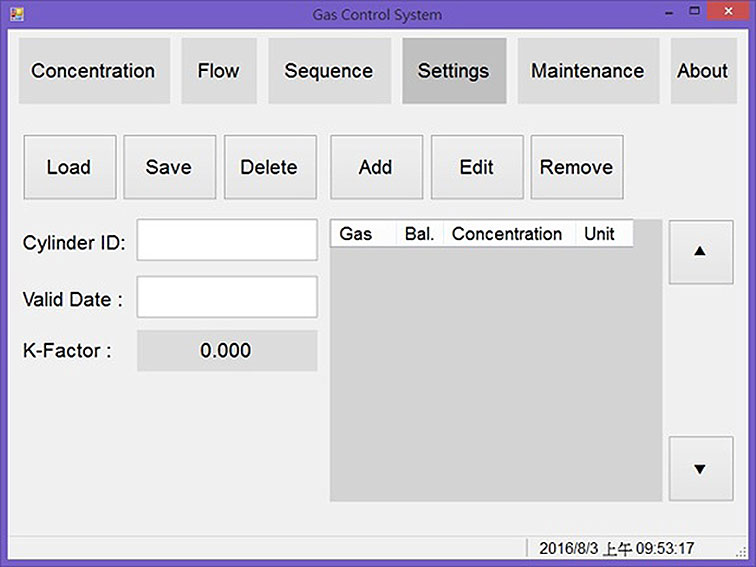Image resolution: width=756 pixels, height=567 pixels.
Task: Minimize the Gas Control System window
Action: tap(667, 12)
